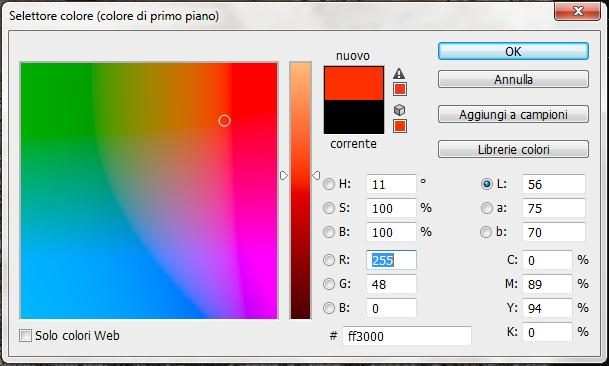Click Aggiungi a campioni button
Image resolution: width=609 pixels, height=366 pixels.
pyautogui.click(x=513, y=114)
